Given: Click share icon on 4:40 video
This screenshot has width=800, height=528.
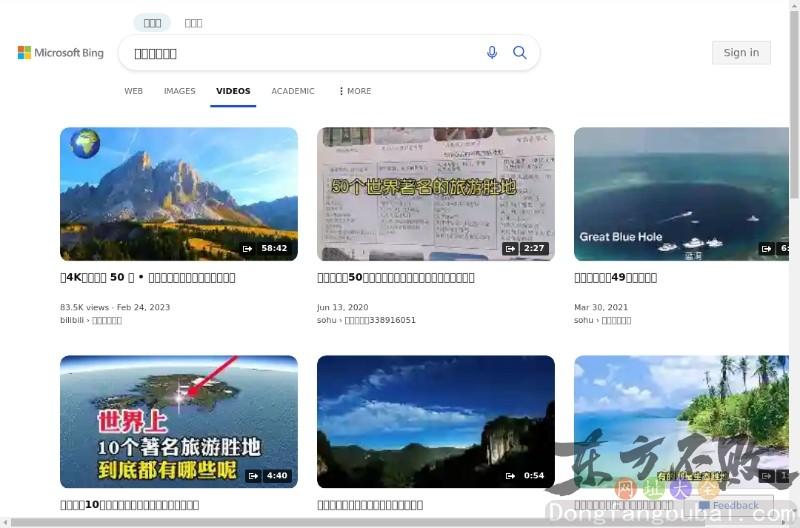Looking at the screenshot, I should [253, 476].
